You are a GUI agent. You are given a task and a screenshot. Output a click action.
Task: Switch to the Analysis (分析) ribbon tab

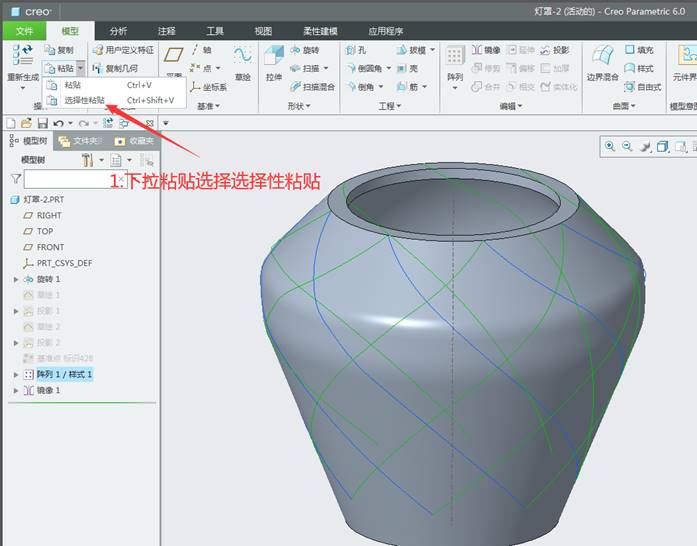coord(118,31)
